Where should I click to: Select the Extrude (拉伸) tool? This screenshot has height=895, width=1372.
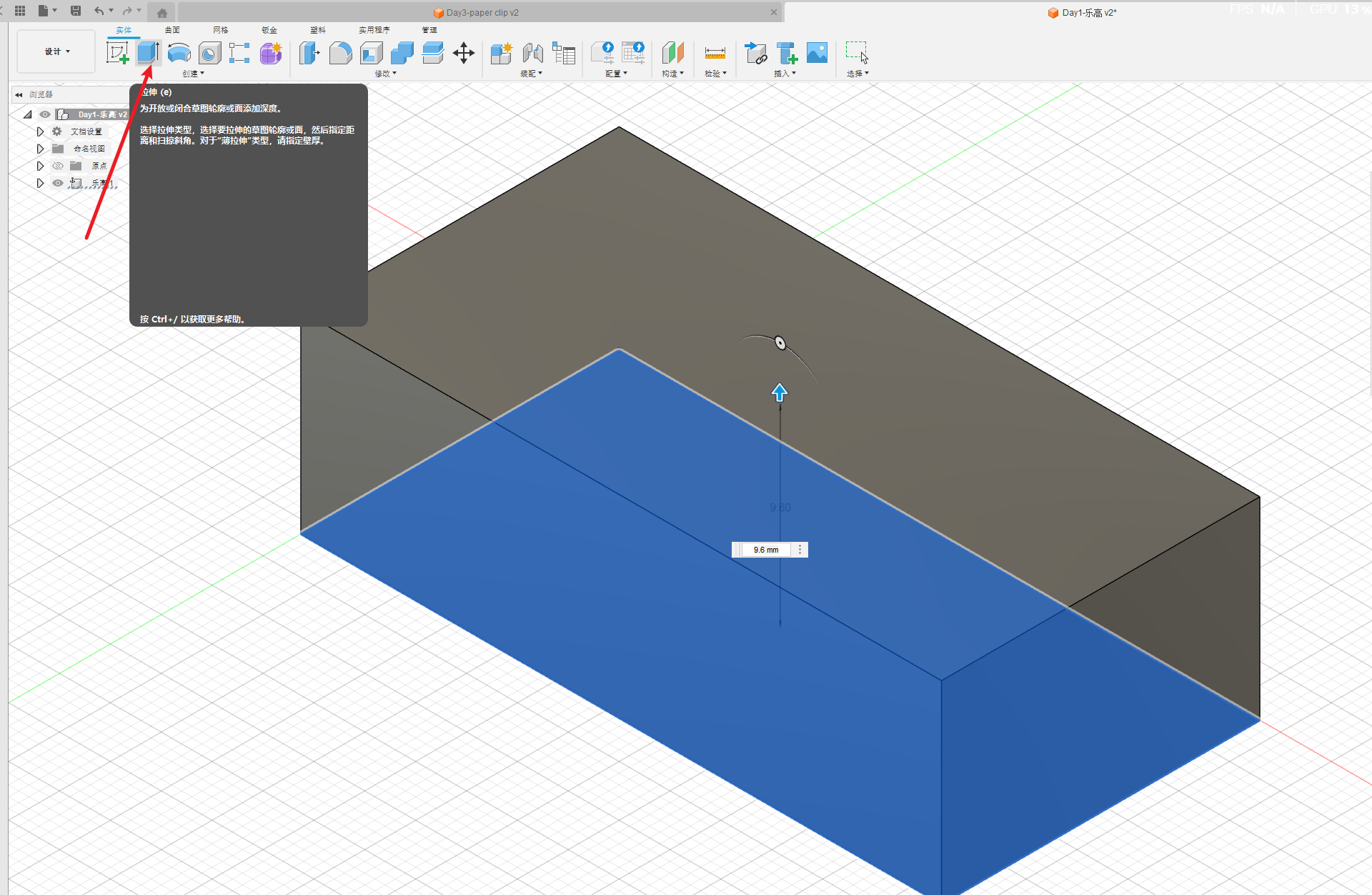(x=148, y=53)
